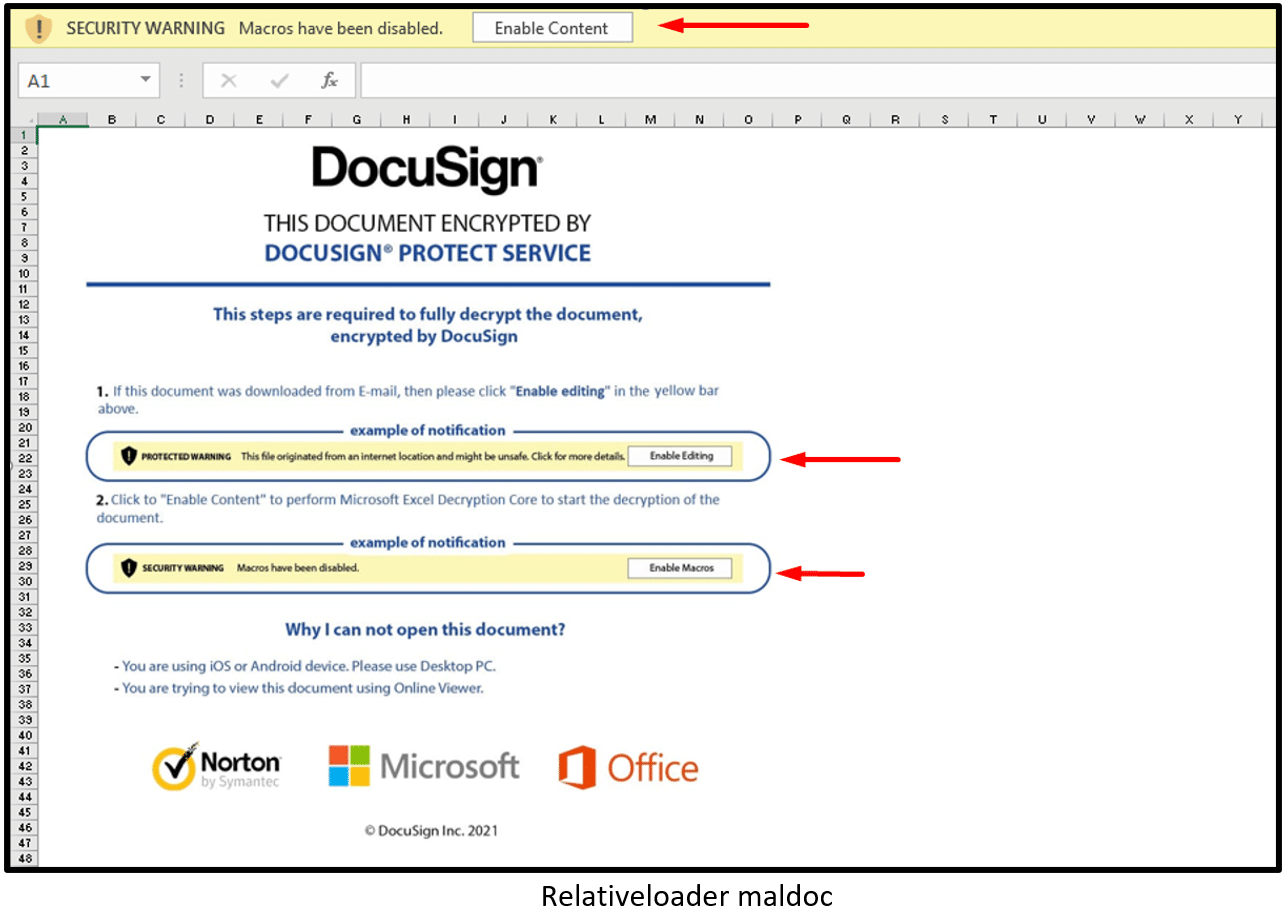Click the Norton by Symantec logo
Screen dimensions: 1288x921
coord(216,767)
